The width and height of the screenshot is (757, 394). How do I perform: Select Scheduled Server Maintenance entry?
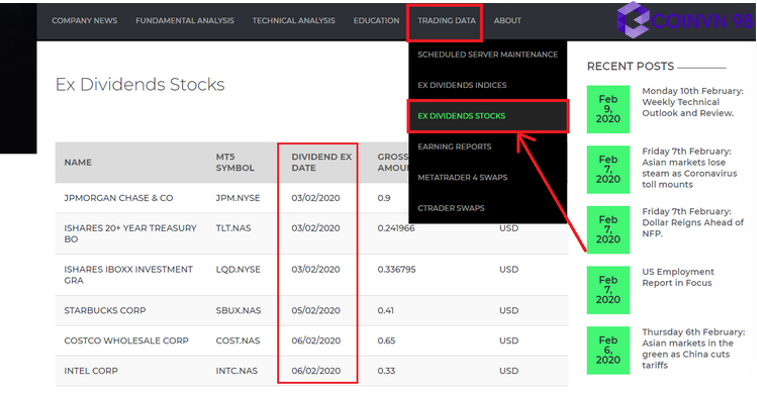(488, 55)
